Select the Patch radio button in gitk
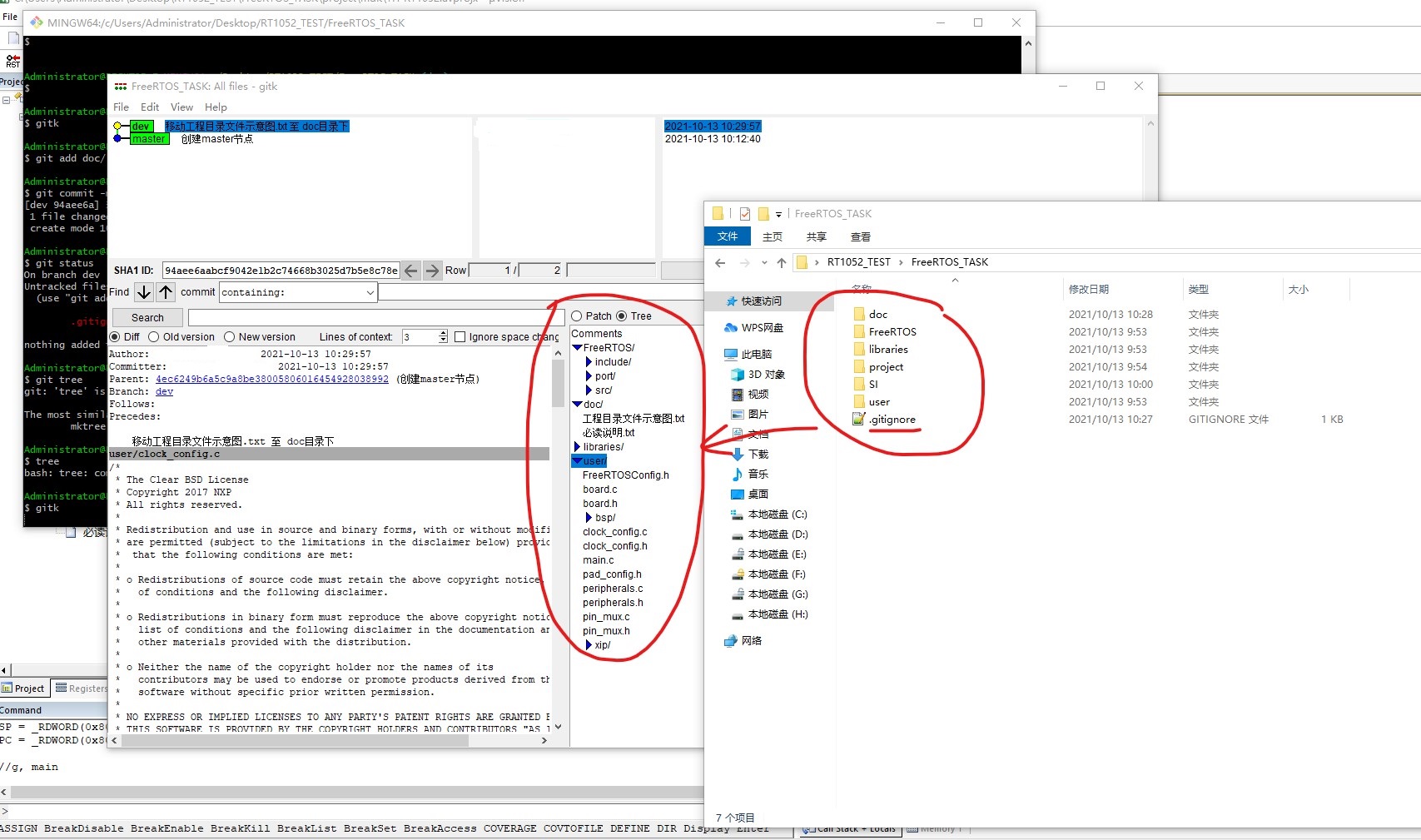Screen dimensions: 1421x840 click(578, 316)
